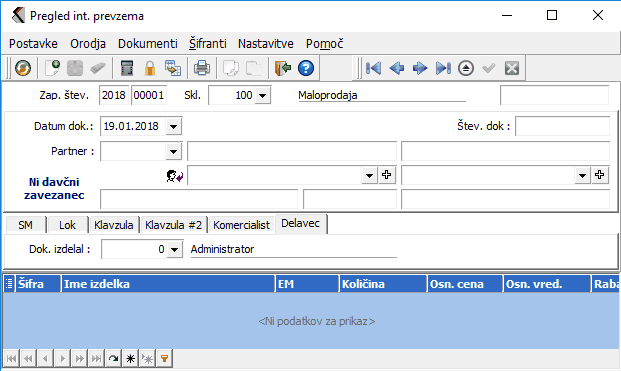The image size is (621, 371).
Task: Expand the Partner dropdown
Action: (173, 152)
